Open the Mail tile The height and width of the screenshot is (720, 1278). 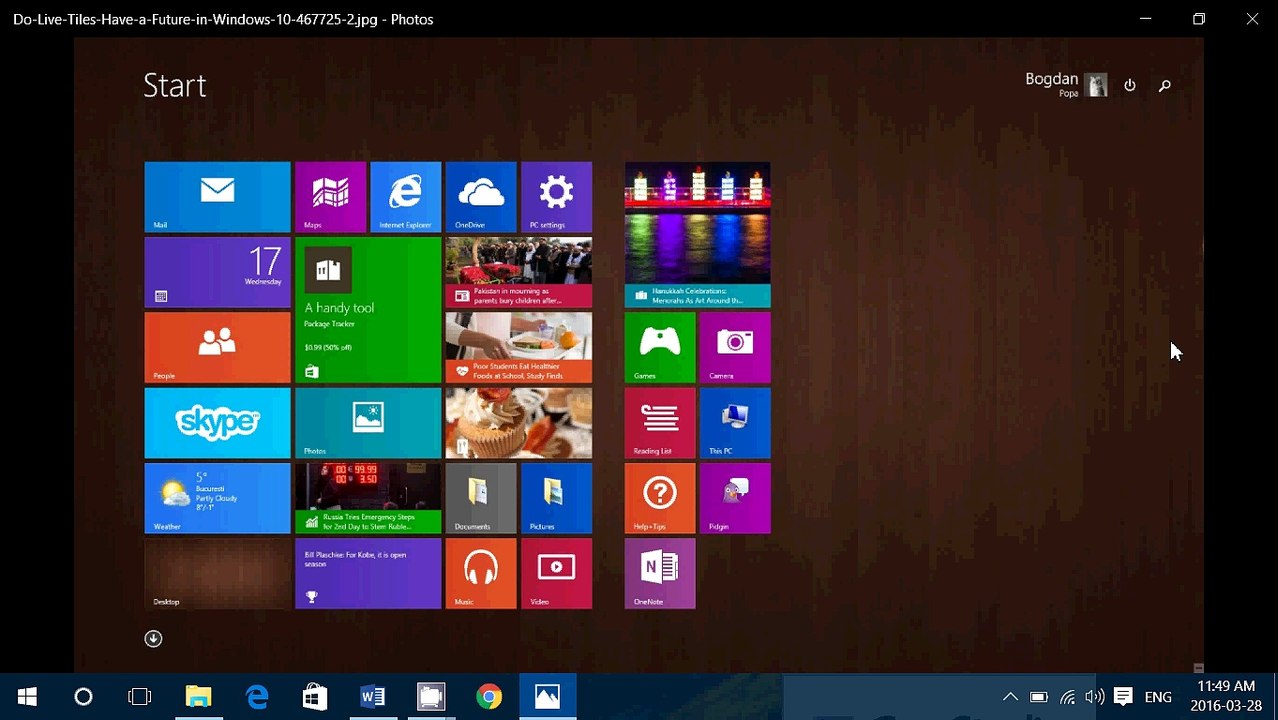click(217, 197)
